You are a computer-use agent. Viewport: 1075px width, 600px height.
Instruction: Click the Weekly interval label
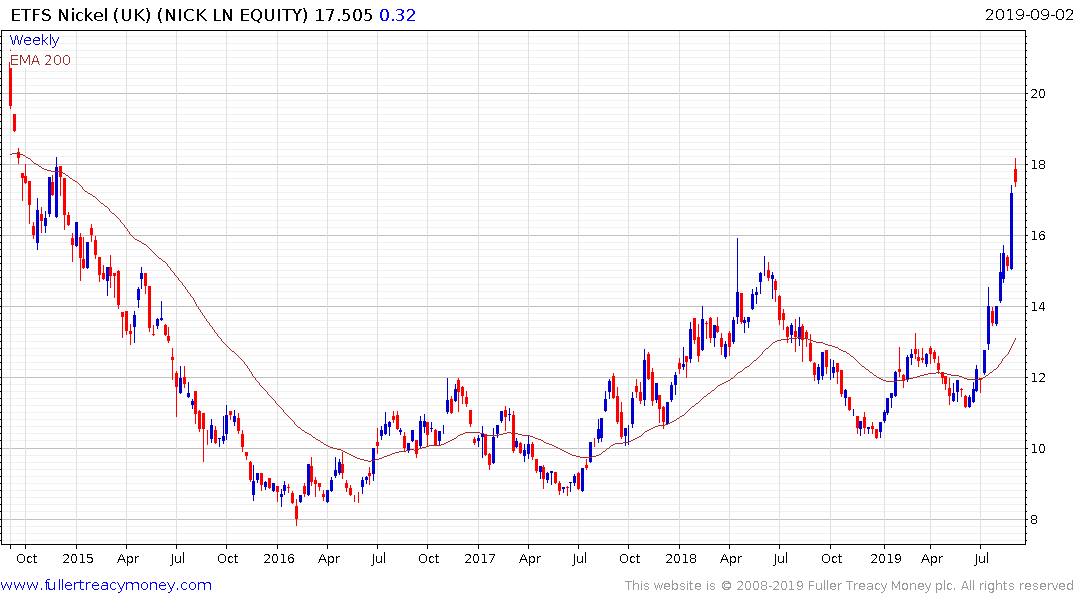34,40
